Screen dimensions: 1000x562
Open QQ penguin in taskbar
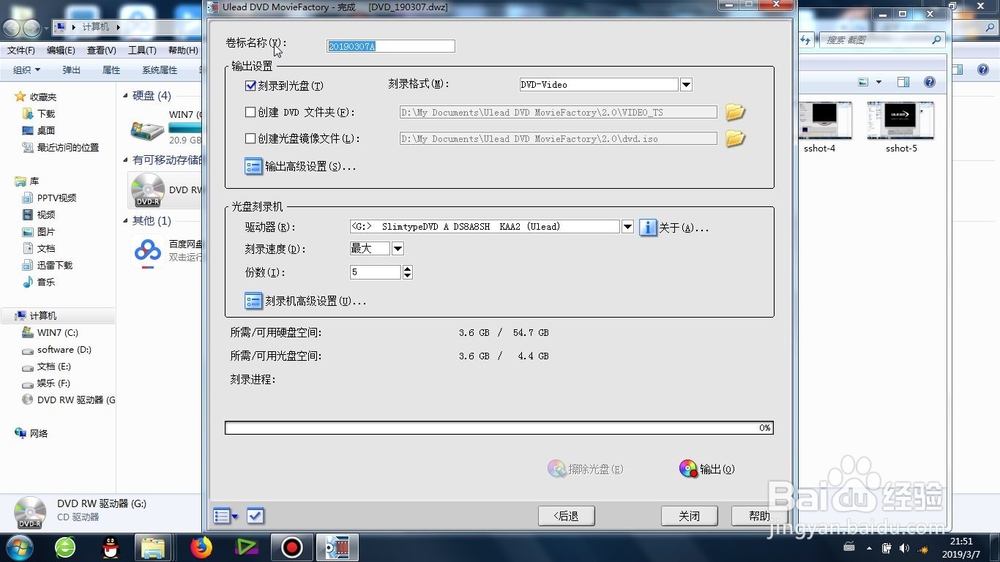click(110, 547)
